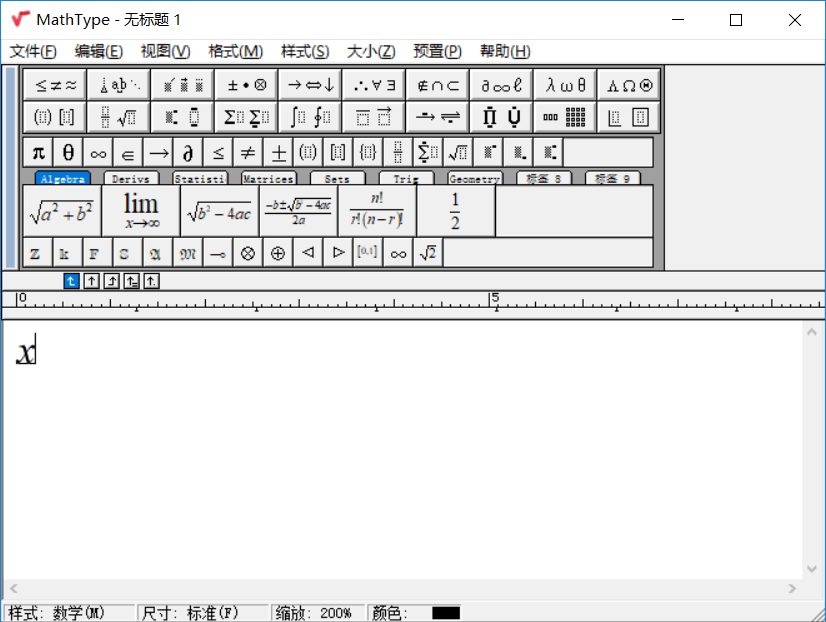Open the fraction and radical templates palette
The image size is (826, 622).
click(x=120, y=116)
